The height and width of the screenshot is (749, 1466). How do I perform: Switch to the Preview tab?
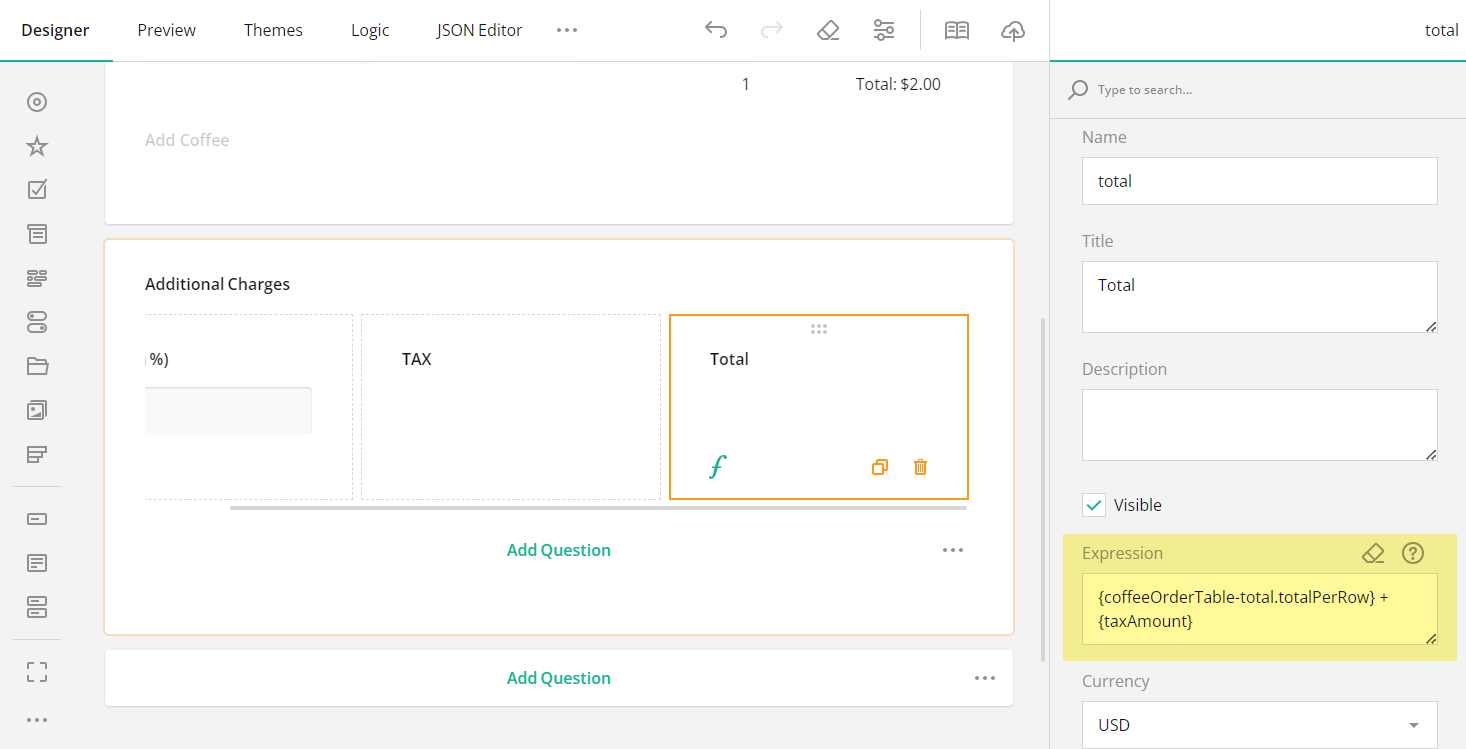click(x=166, y=30)
